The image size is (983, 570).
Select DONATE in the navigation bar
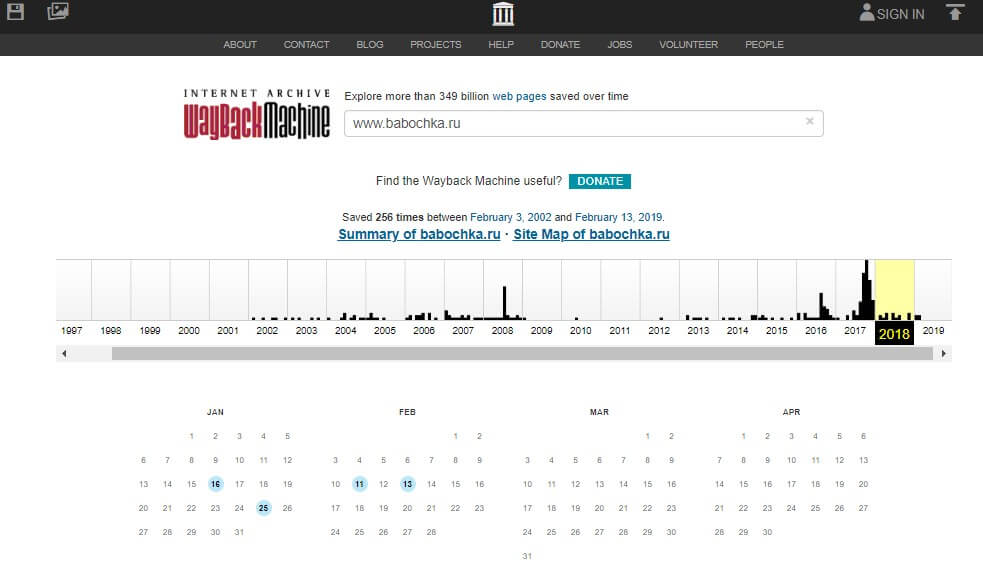click(560, 45)
